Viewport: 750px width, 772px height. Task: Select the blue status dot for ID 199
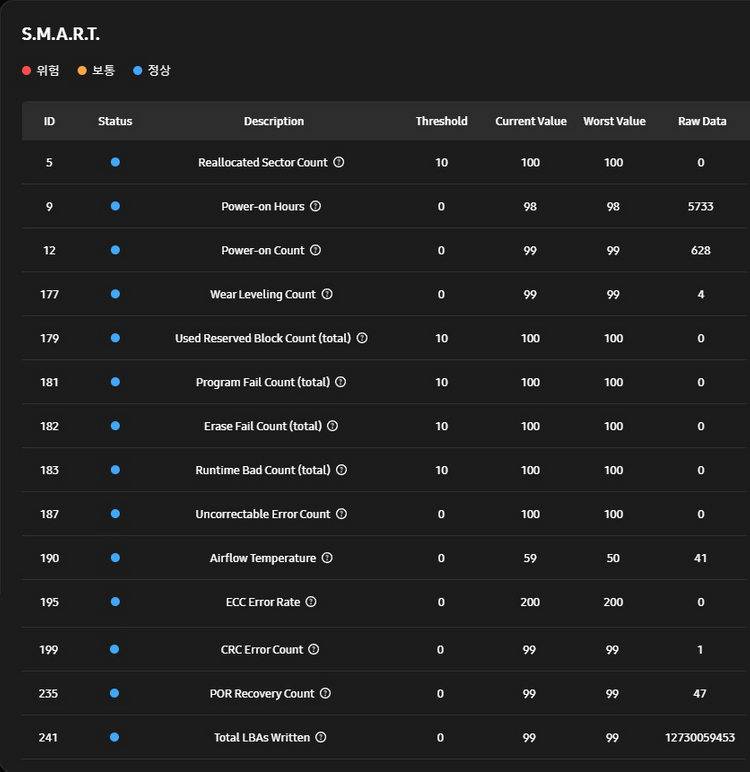coord(115,649)
